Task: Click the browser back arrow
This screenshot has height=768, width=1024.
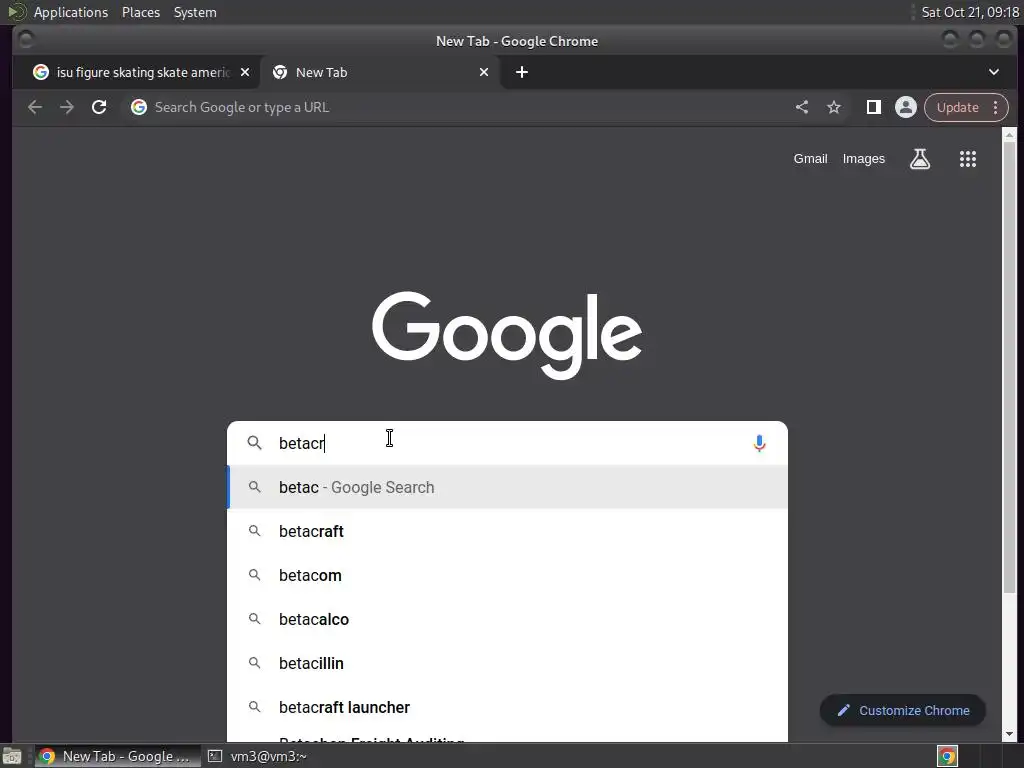Action: pos(35,107)
